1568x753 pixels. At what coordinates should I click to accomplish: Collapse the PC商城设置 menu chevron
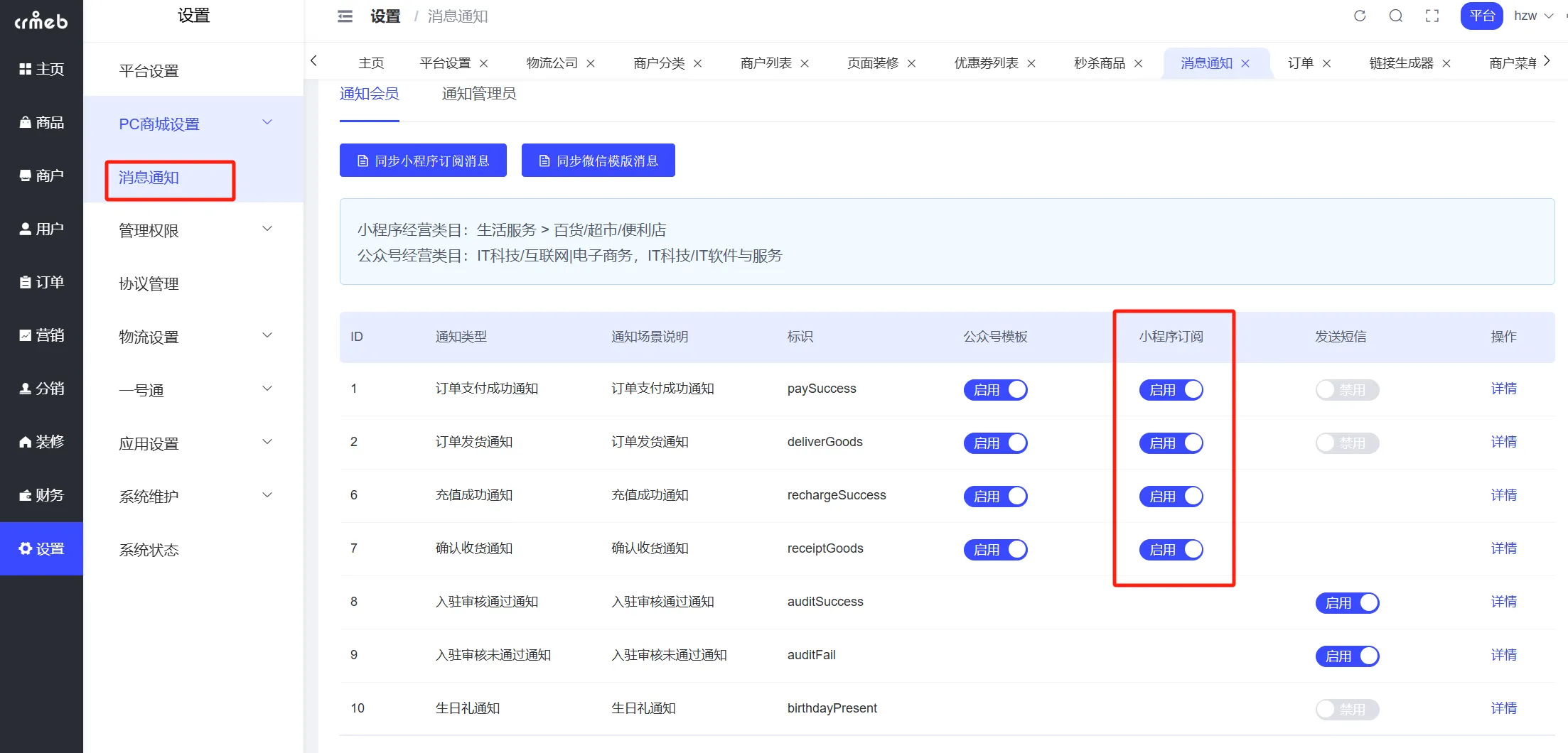[267, 122]
